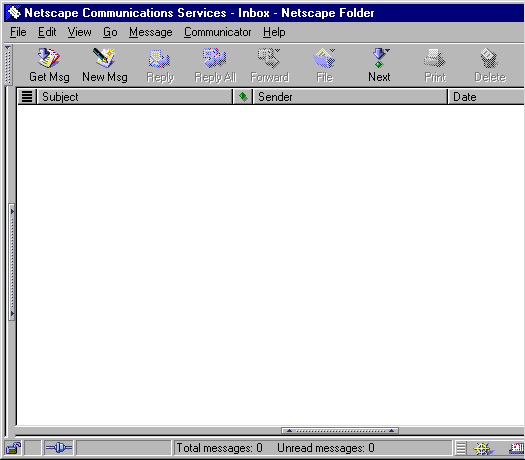Click the Unread messages: 0 status text
Screen dimensions: 525x460
pyautogui.click(x=326, y=448)
